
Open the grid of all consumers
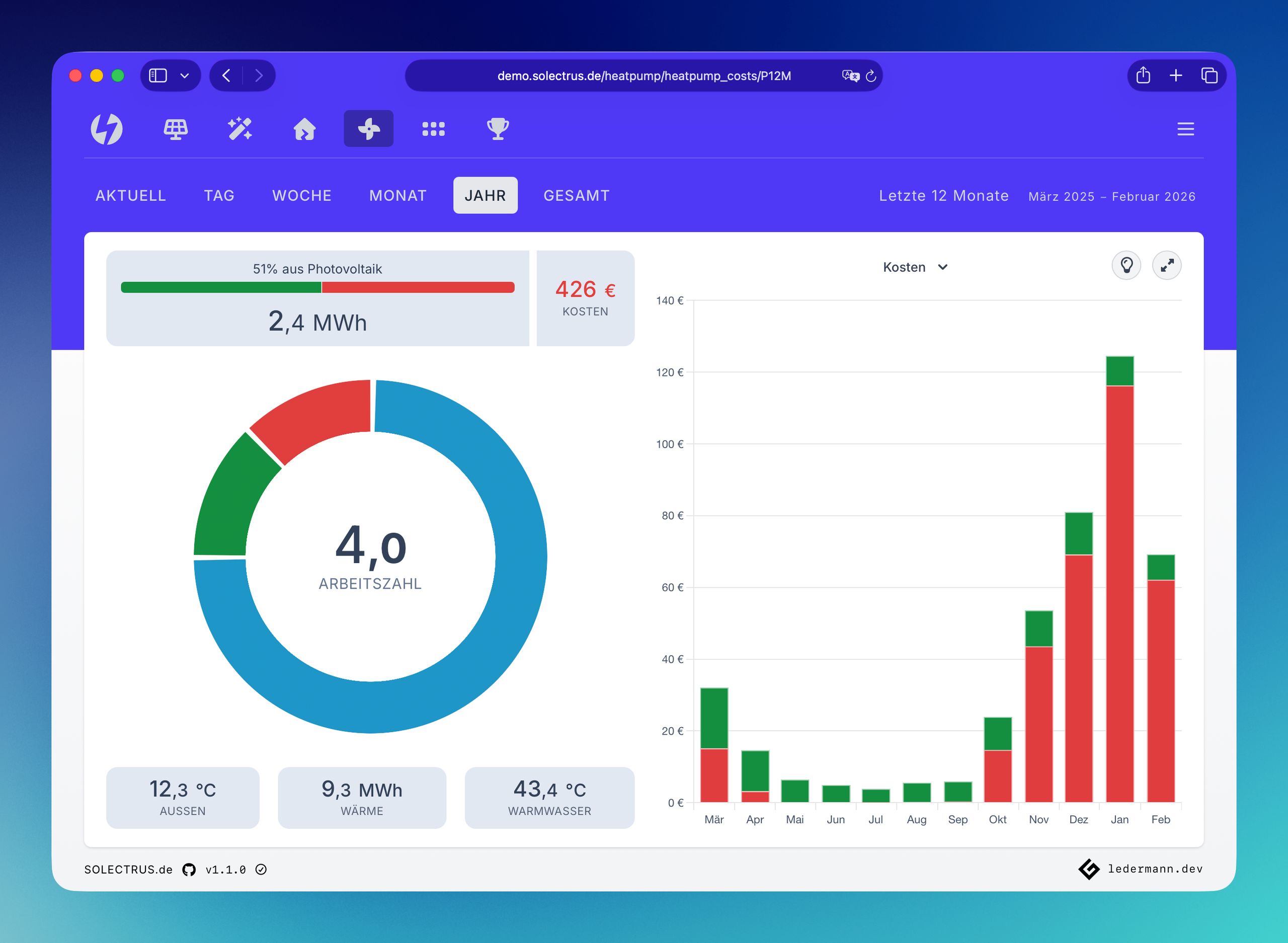[433, 129]
